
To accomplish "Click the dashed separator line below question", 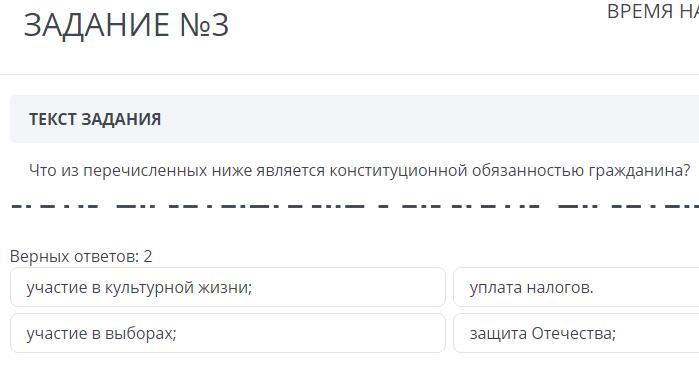I will point(354,207).
